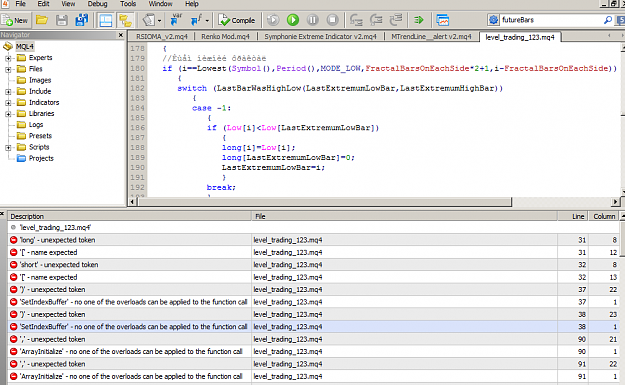Click the Step Into debug icon

pos(356,20)
